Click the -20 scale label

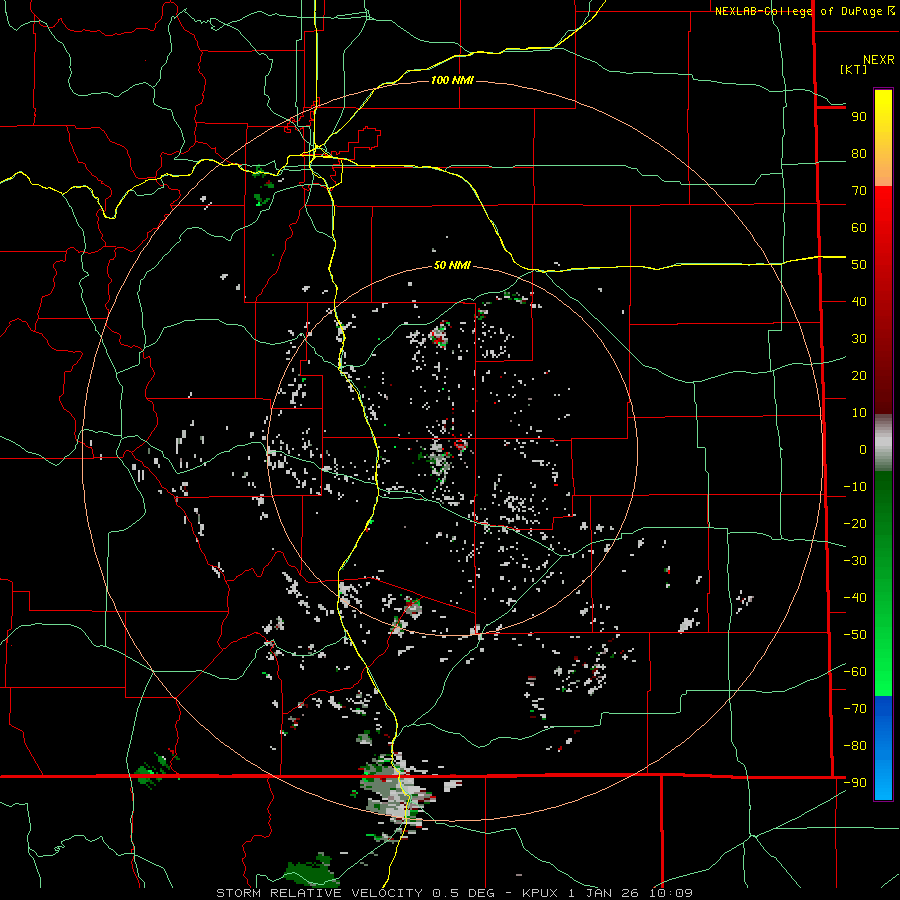tap(855, 524)
